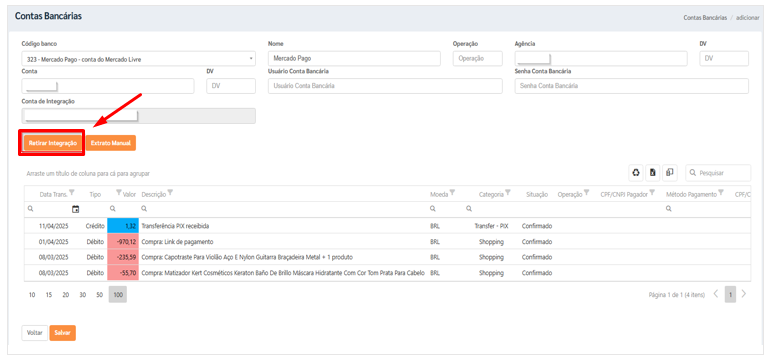The image size is (769, 360).
Task: Click the Extrato Manual button
Action: pyautogui.click(x=111, y=143)
